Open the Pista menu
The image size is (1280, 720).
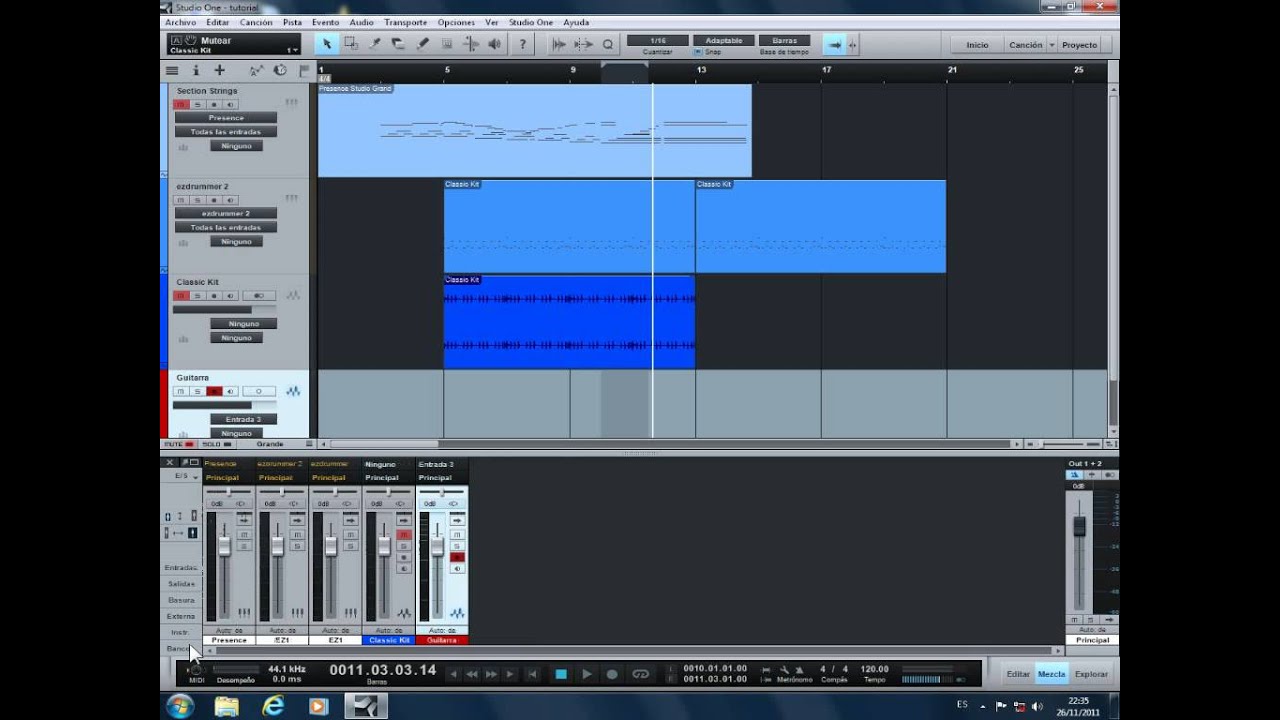coord(292,22)
